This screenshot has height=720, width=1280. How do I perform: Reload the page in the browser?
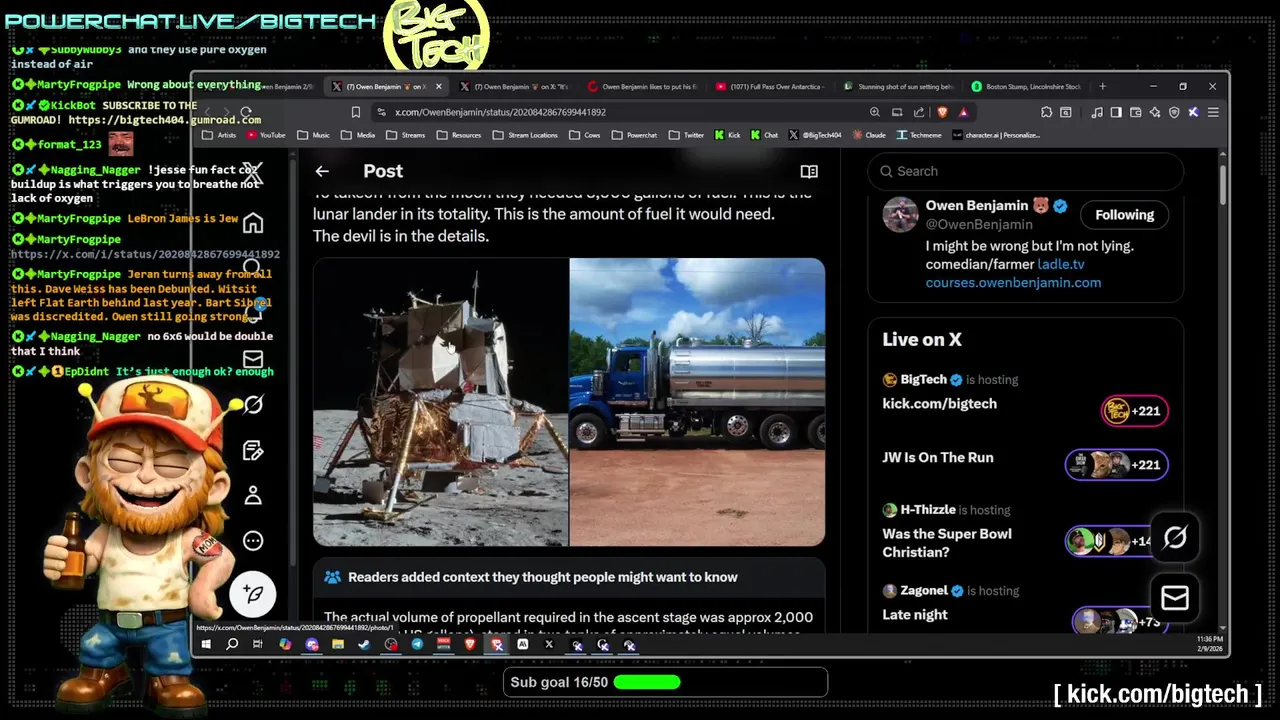tap(246, 112)
